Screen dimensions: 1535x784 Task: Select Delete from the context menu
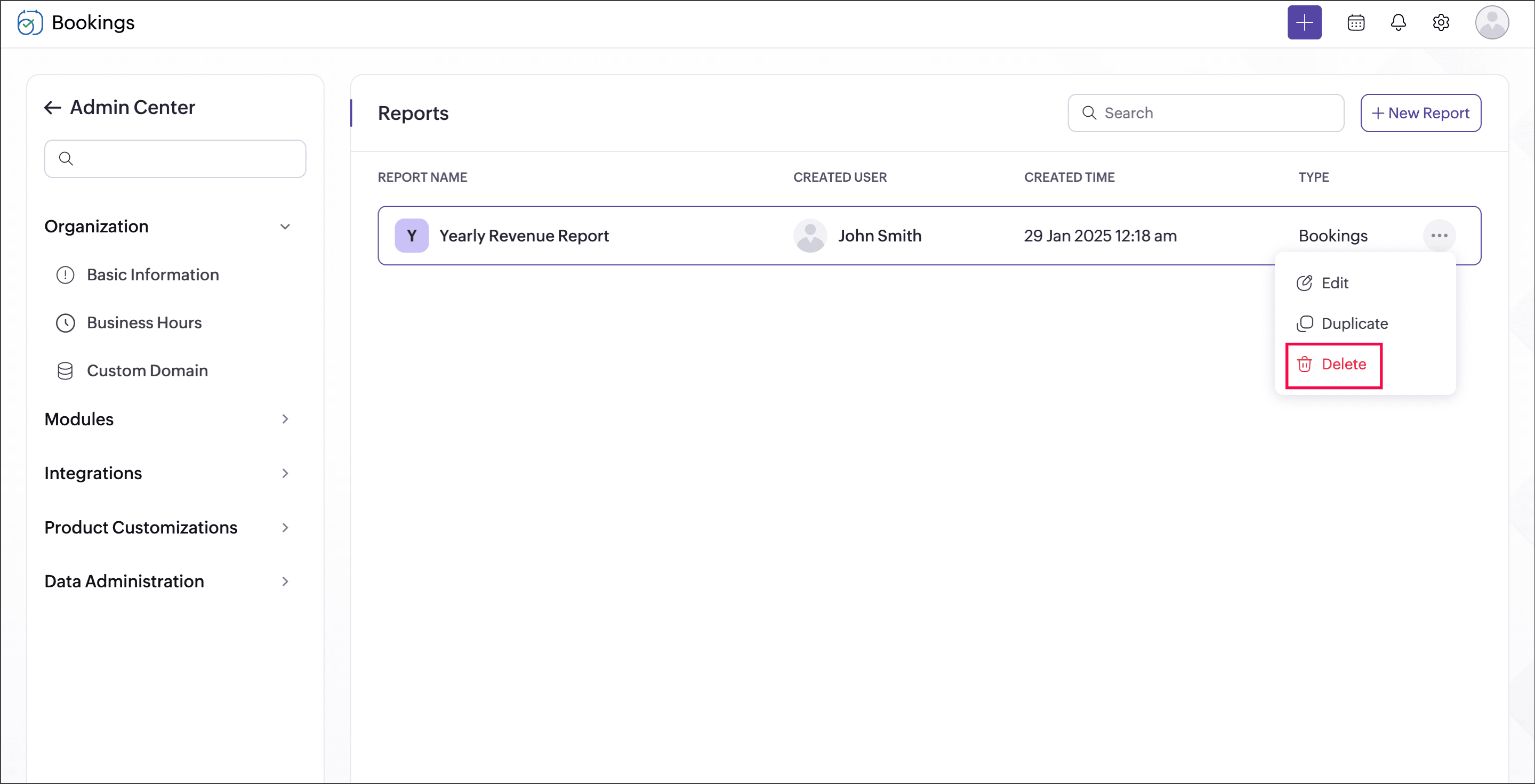[x=1333, y=365]
